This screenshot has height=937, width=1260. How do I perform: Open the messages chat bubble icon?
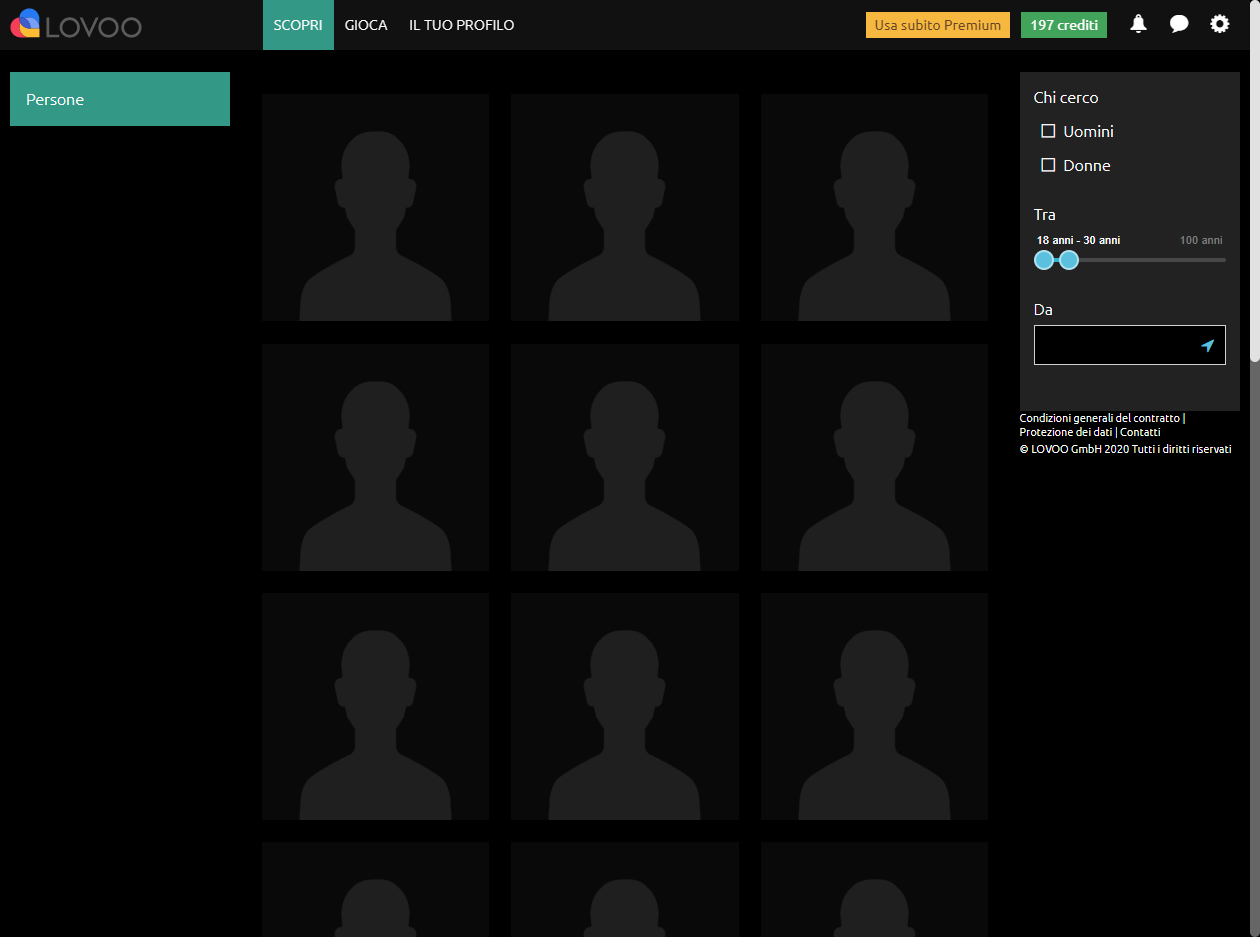click(1179, 23)
